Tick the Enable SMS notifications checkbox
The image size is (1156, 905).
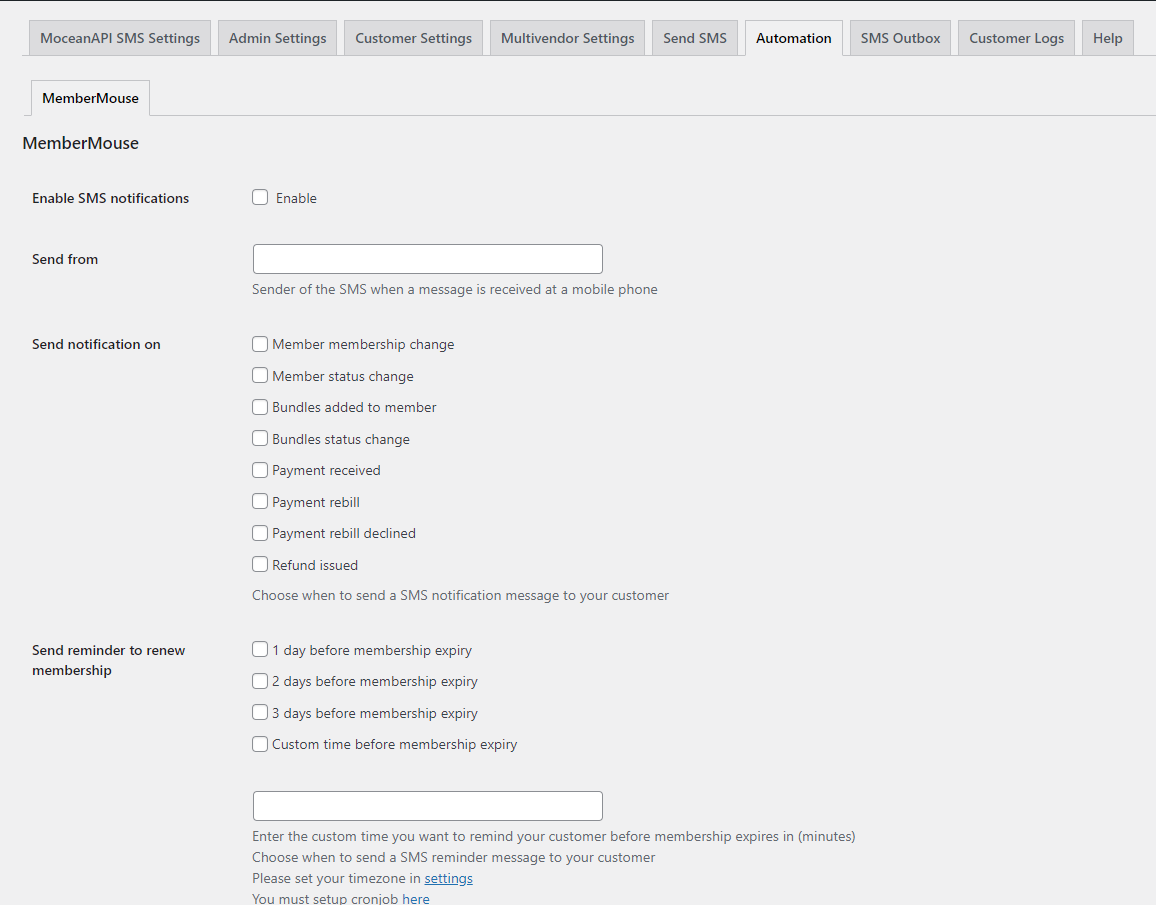[x=260, y=198]
